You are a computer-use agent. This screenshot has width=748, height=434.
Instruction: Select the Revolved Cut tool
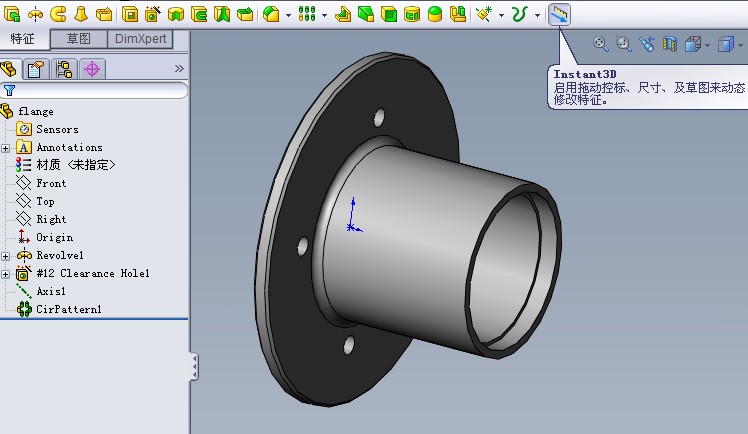point(176,14)
